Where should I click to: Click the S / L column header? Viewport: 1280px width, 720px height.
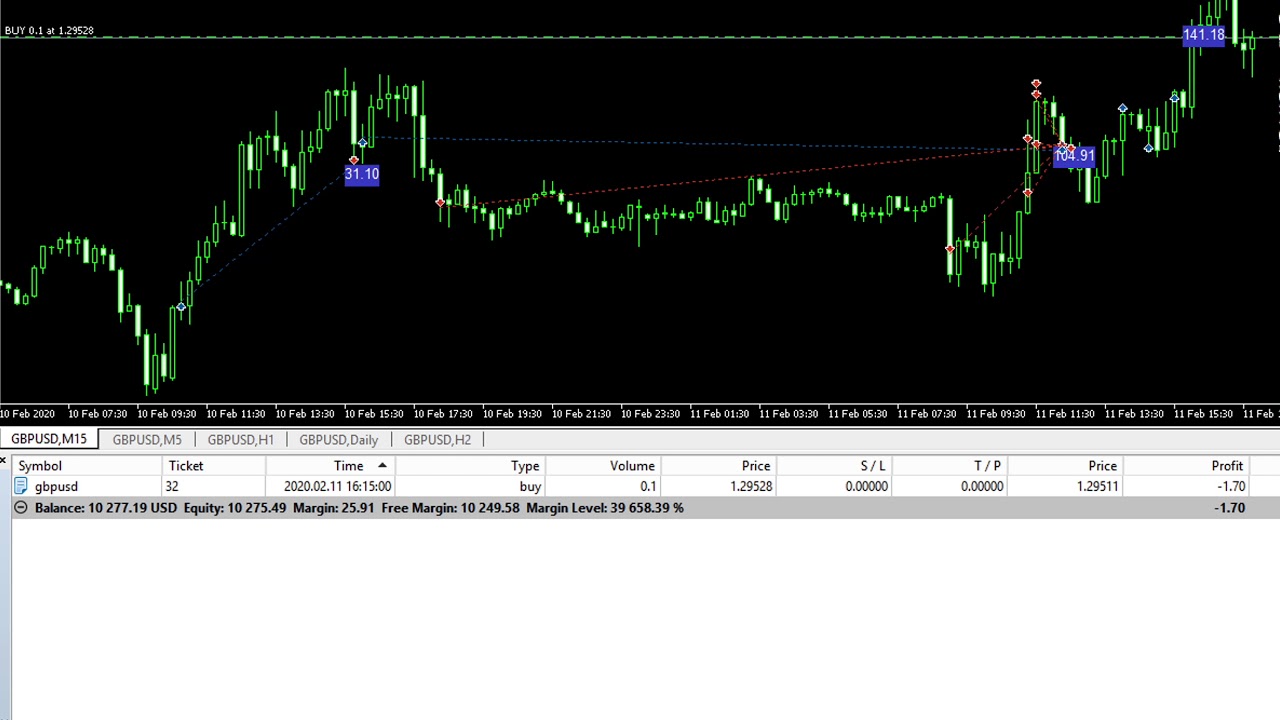tap(833, 466)
